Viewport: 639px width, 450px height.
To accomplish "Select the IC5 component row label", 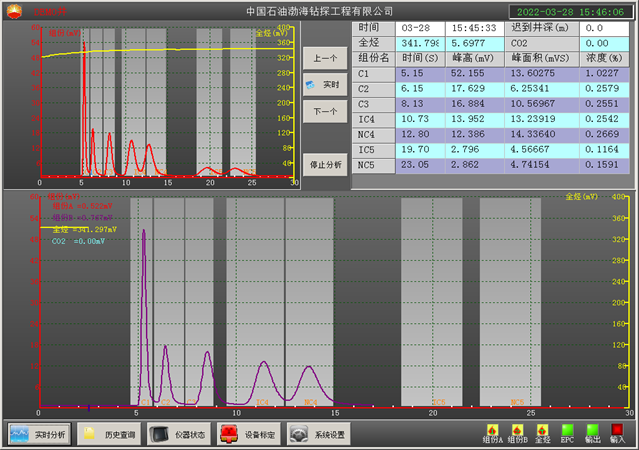I will [x=374, y=150].
